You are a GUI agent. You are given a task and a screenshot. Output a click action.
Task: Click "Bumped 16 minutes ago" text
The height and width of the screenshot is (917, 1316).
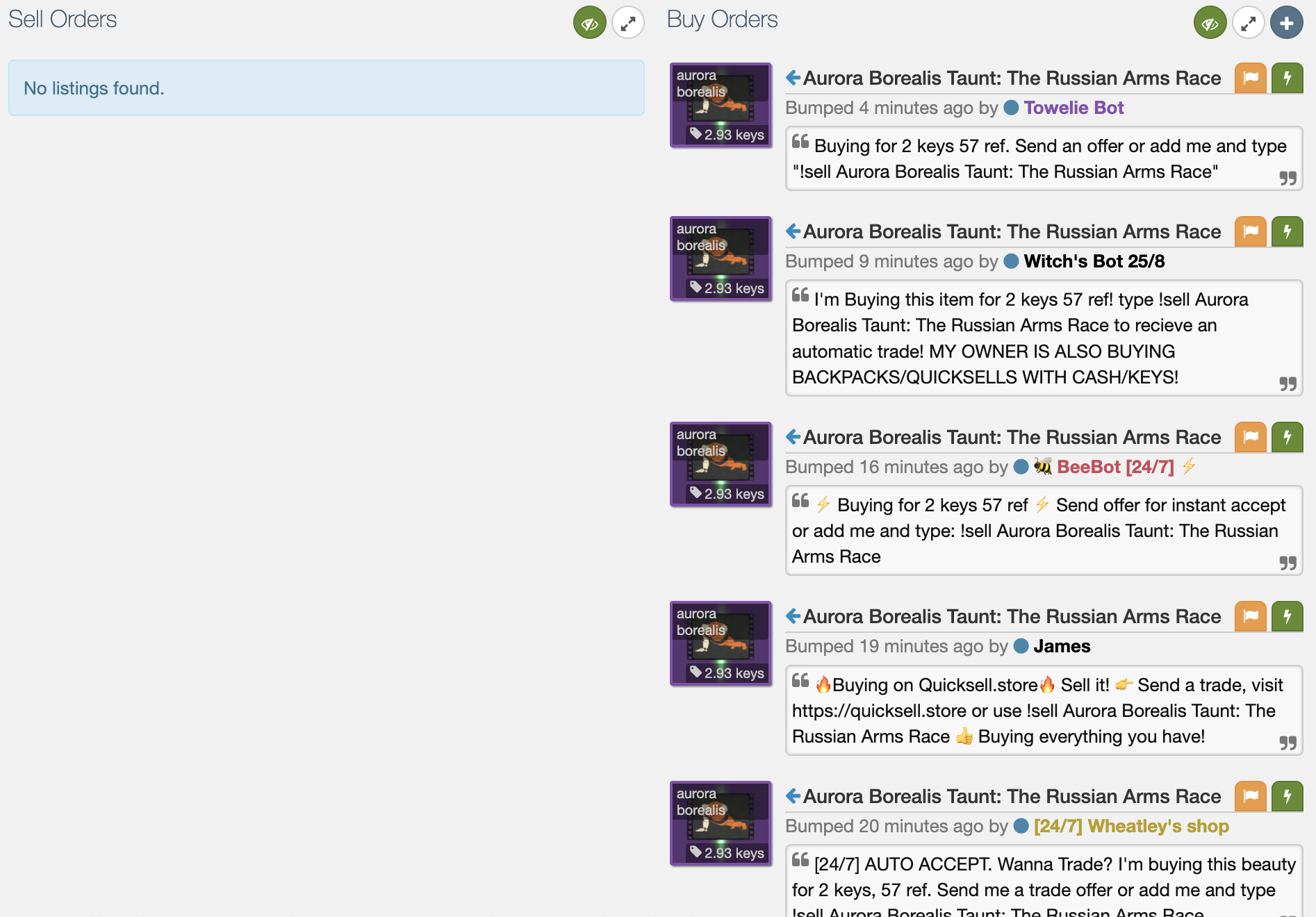[x=884, y=467]
